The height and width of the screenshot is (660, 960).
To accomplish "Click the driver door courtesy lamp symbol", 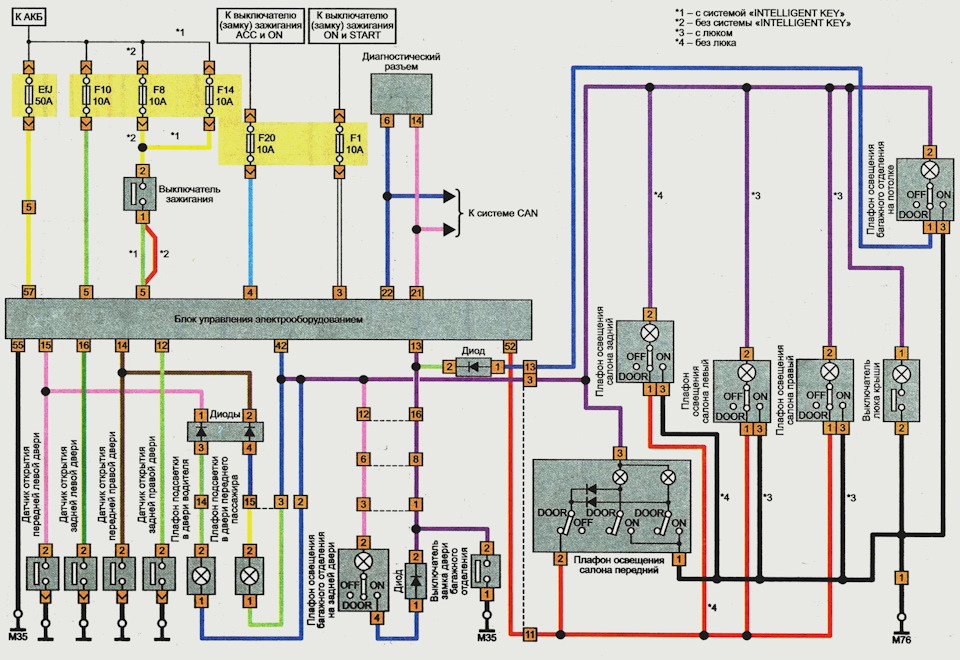I will [x=201, y=576].
